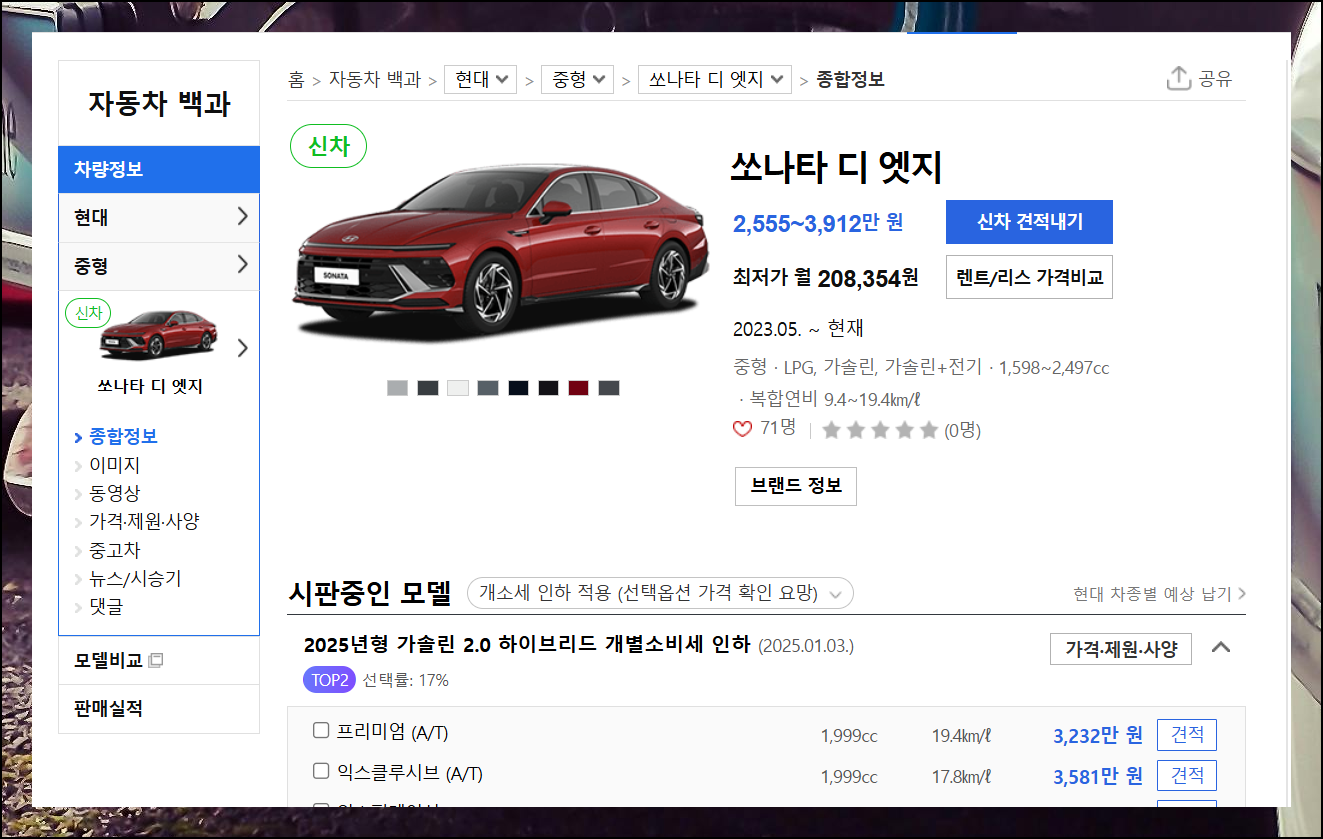Screen dimensions: 1323x839
Task: Click the fifth rating star
Action: point(929,430)
